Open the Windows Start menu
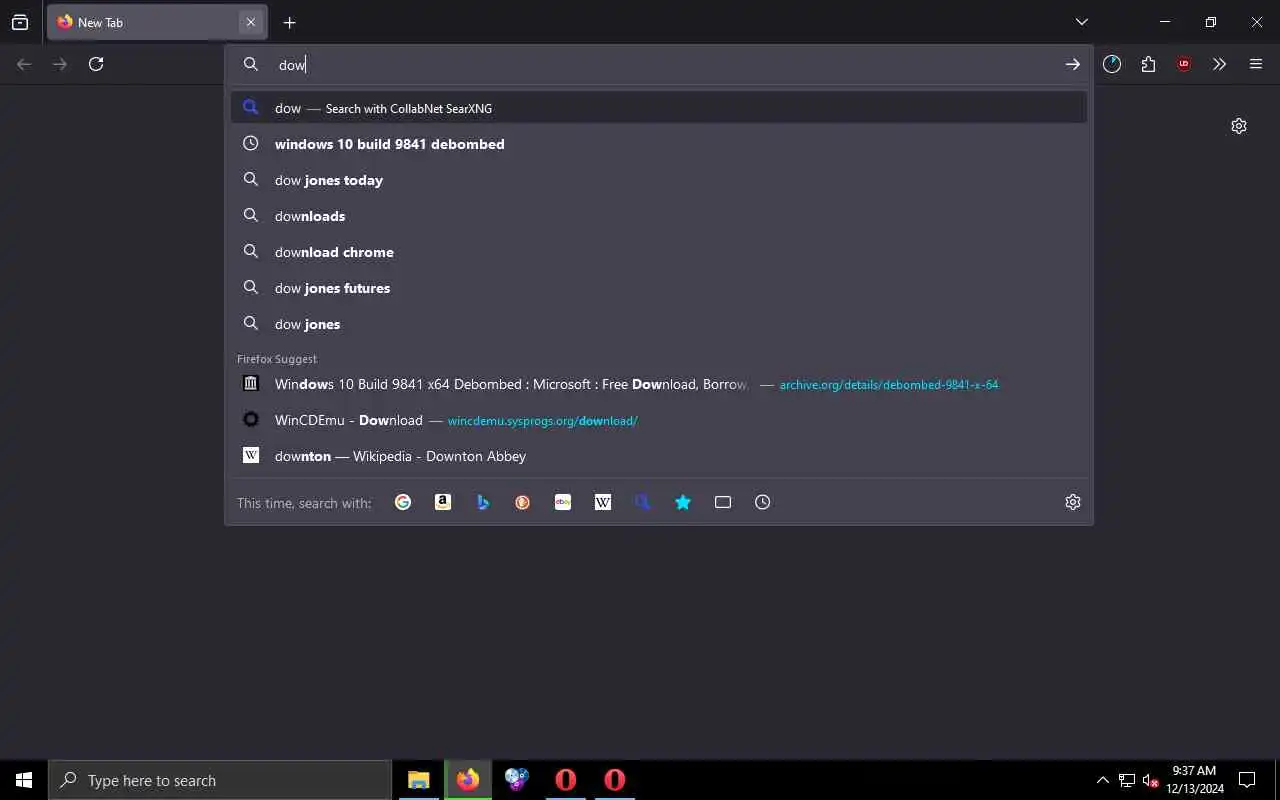Viewport: 1280px width, 800px height. click(24, 780)
